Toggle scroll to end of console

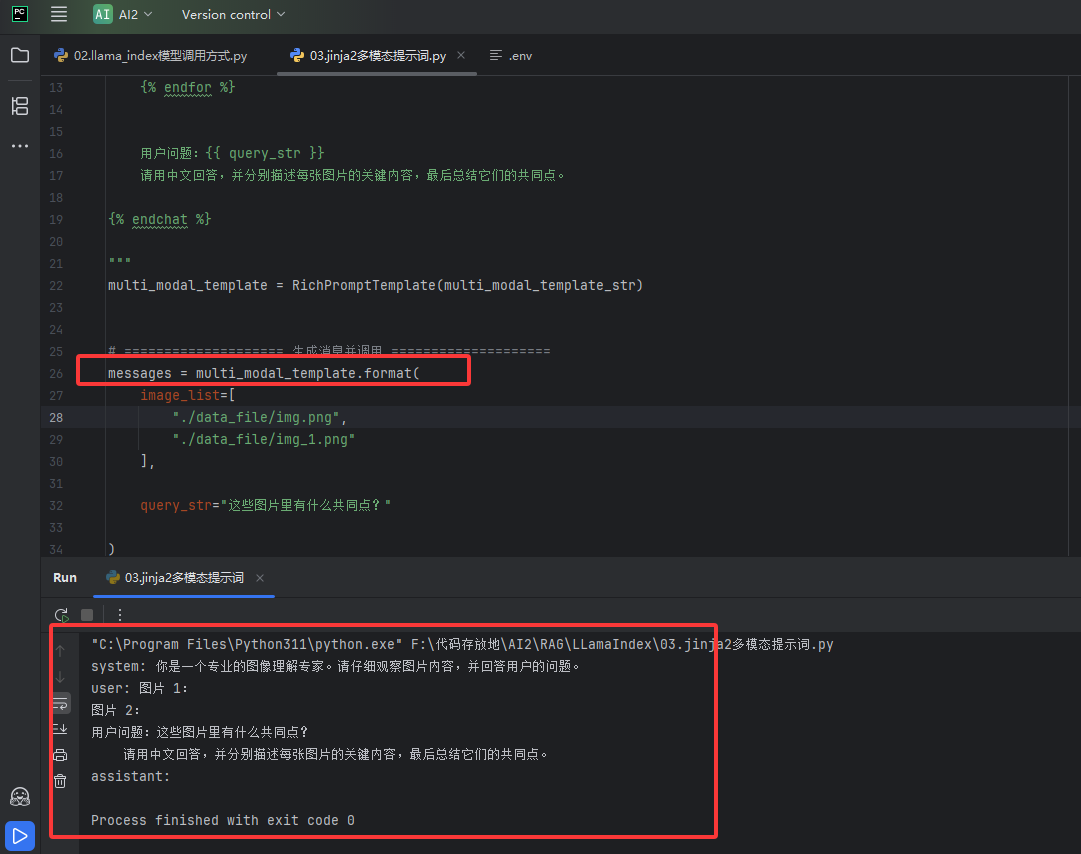click(x=61, y=729)
